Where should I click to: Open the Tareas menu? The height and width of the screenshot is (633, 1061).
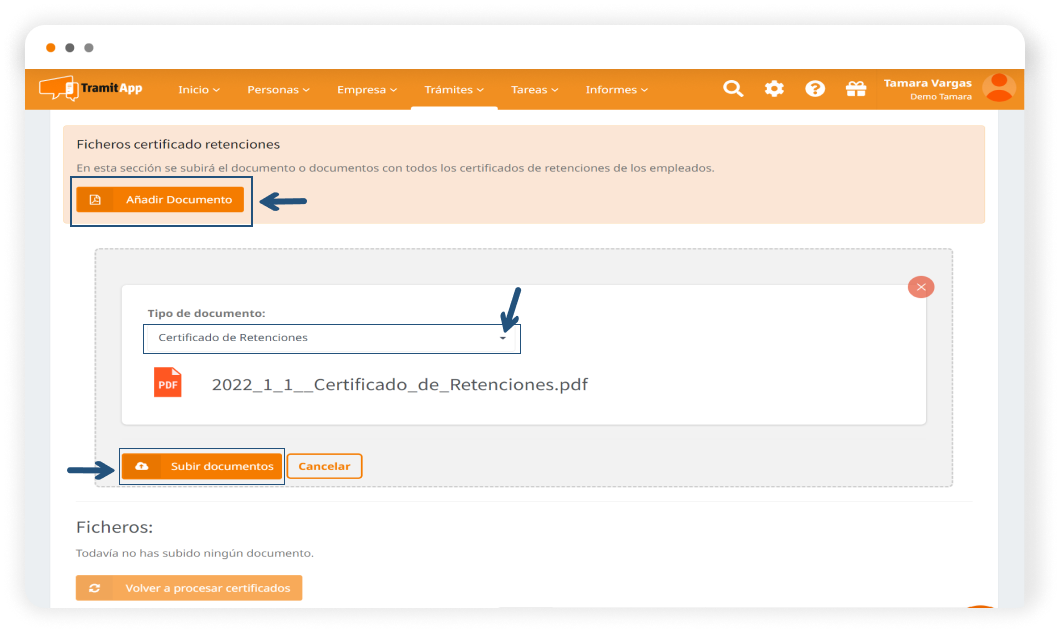(x=534, y=90)
